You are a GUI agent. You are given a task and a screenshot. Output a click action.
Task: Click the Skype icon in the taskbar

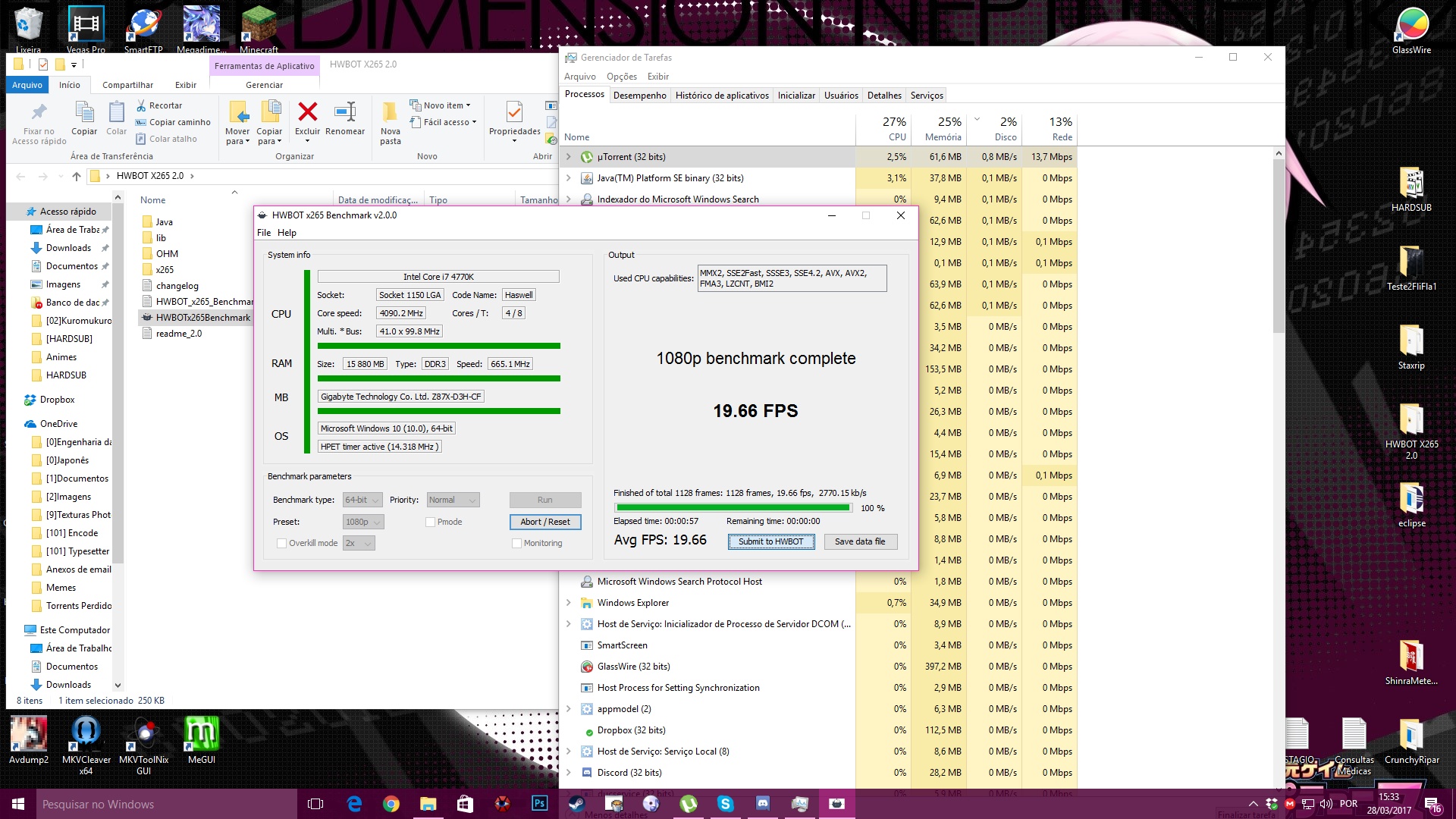coord(725,804)
